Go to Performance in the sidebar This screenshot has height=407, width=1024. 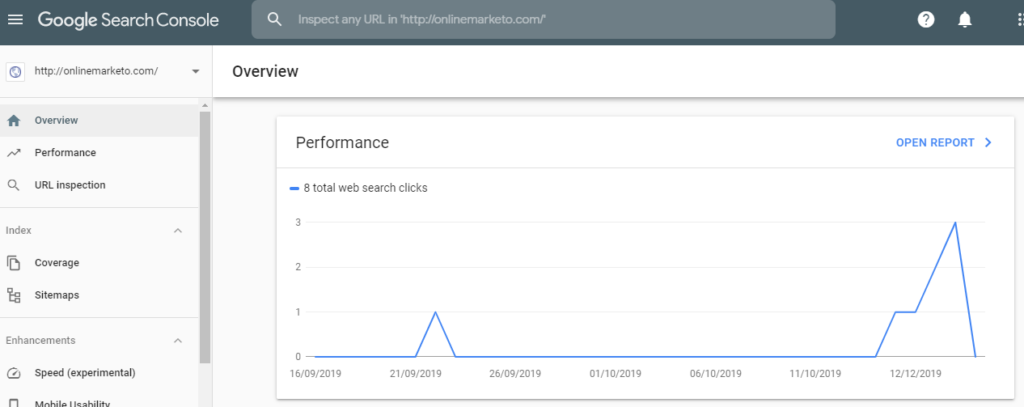(65, 153)
